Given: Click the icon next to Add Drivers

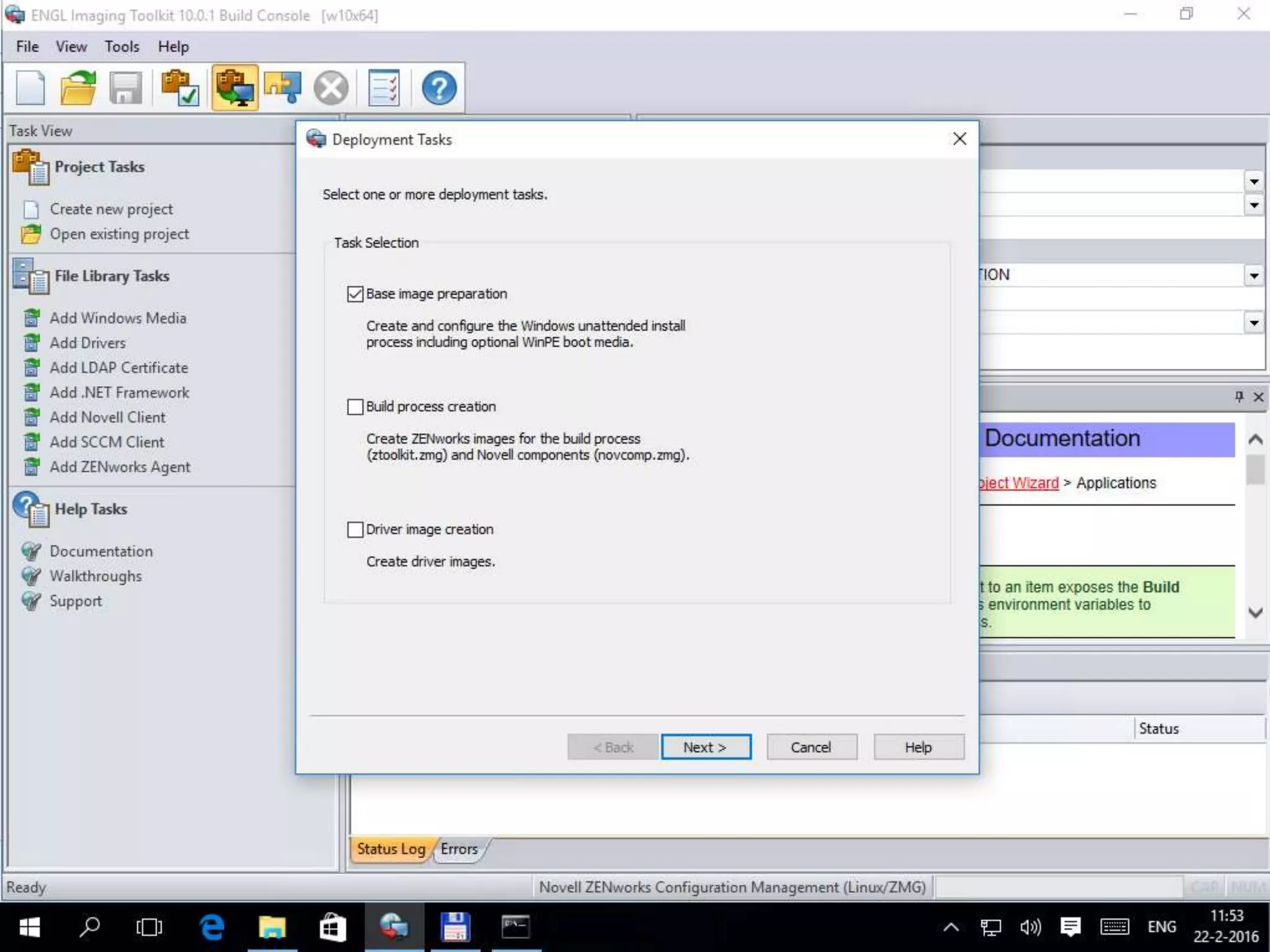Looking at the screenshot, I should [x=32, y=343].
